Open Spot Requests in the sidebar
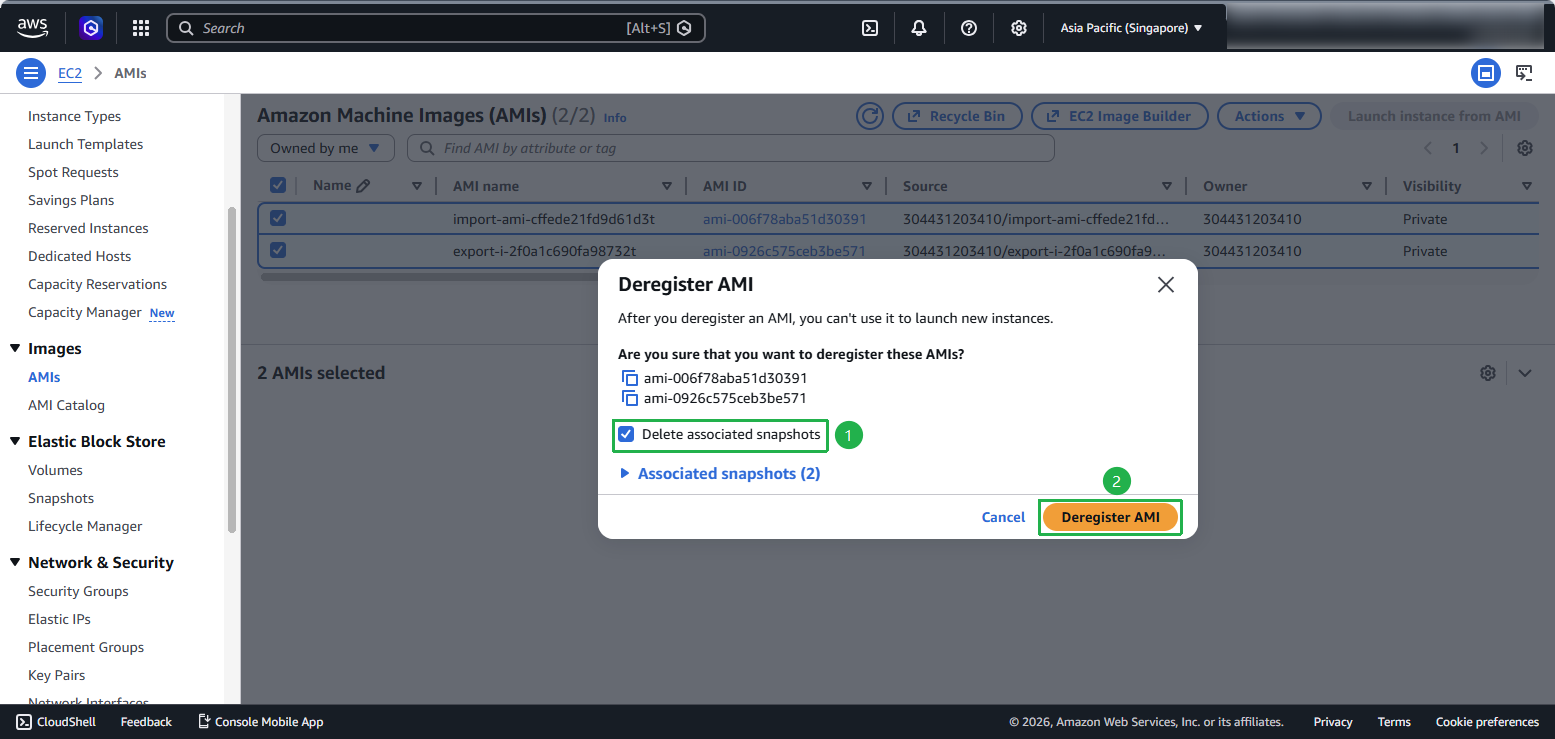The width and height of the screenshot is (1555, 739). pos(73,172)
